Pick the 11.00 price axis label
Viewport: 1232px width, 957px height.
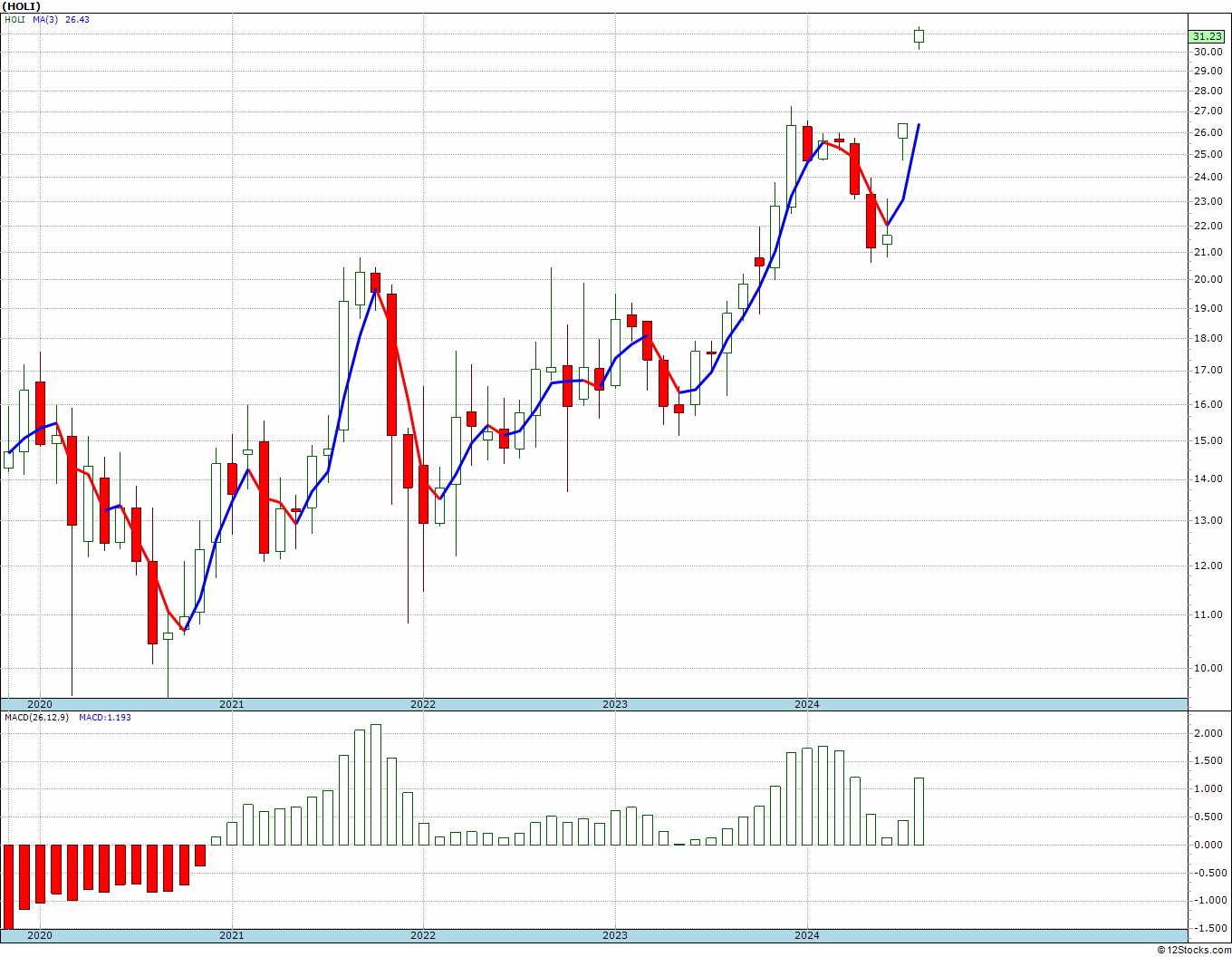1208,615
